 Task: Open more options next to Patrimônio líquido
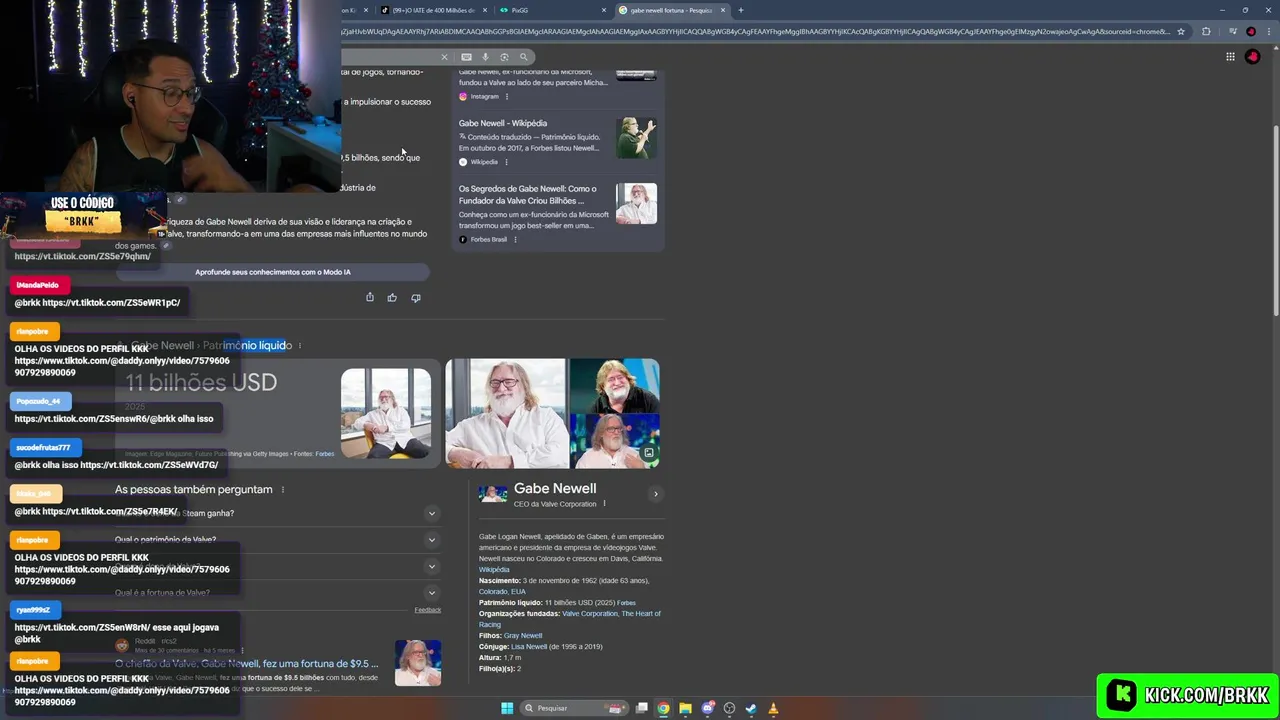tap(299, 346)
